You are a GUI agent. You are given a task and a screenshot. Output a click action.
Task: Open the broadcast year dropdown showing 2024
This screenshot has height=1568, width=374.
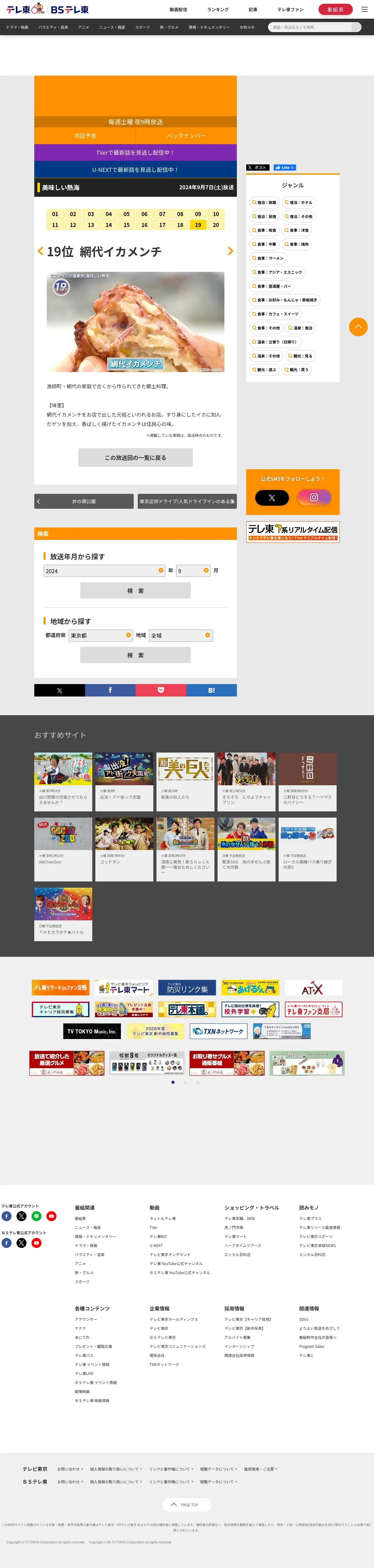click(x=104, y=570)
